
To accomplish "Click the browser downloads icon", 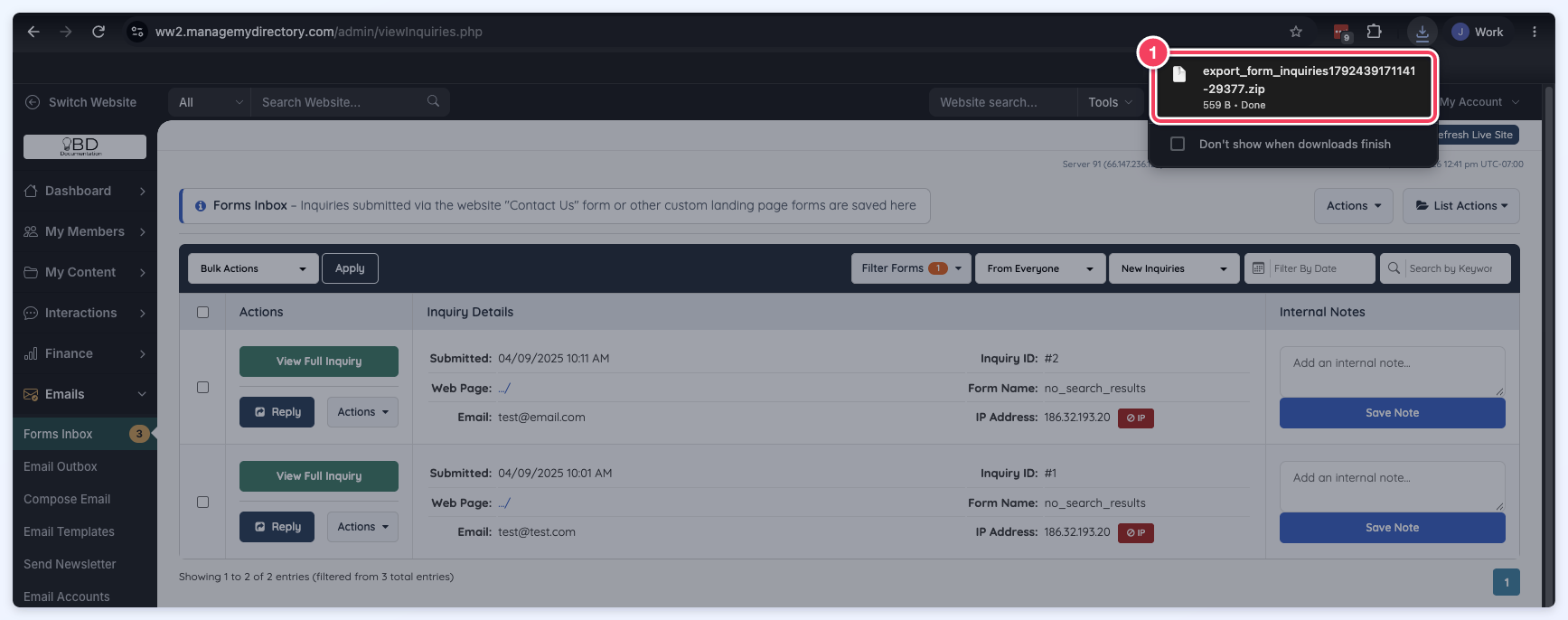I will pyautogui.click(x=1422, y=33).
